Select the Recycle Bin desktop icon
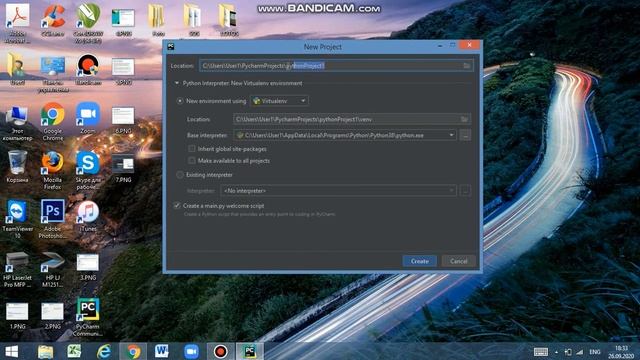The image size is (640, 360). [x=18, y=167]
